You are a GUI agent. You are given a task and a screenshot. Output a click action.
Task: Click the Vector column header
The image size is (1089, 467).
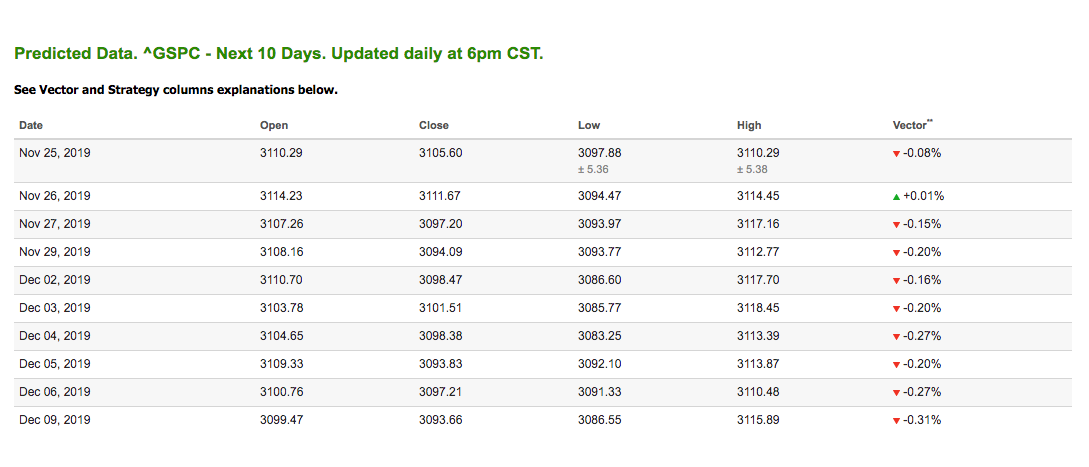(913, 125)
